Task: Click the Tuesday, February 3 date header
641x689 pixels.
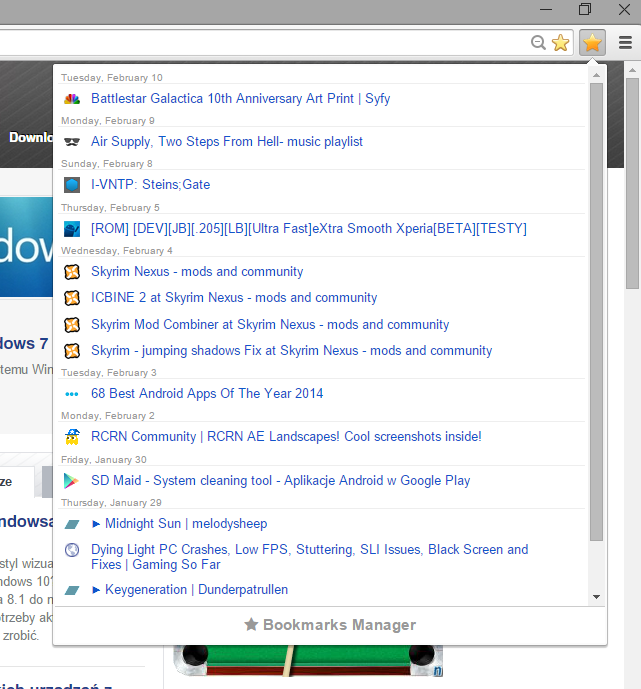Action: coord(109,373)
